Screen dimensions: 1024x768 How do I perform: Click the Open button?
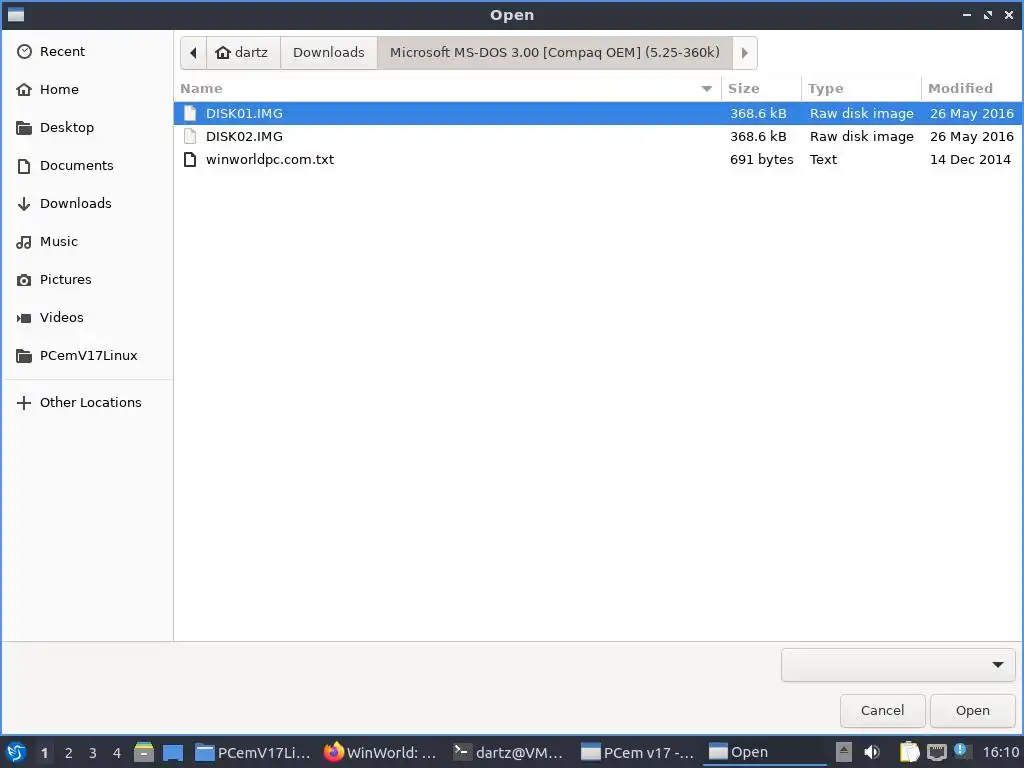pos(972,711)
